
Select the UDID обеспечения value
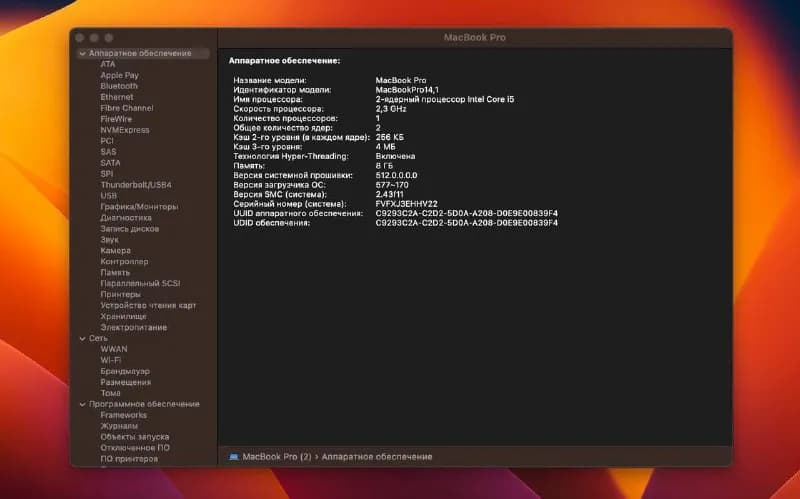point(466,223)
